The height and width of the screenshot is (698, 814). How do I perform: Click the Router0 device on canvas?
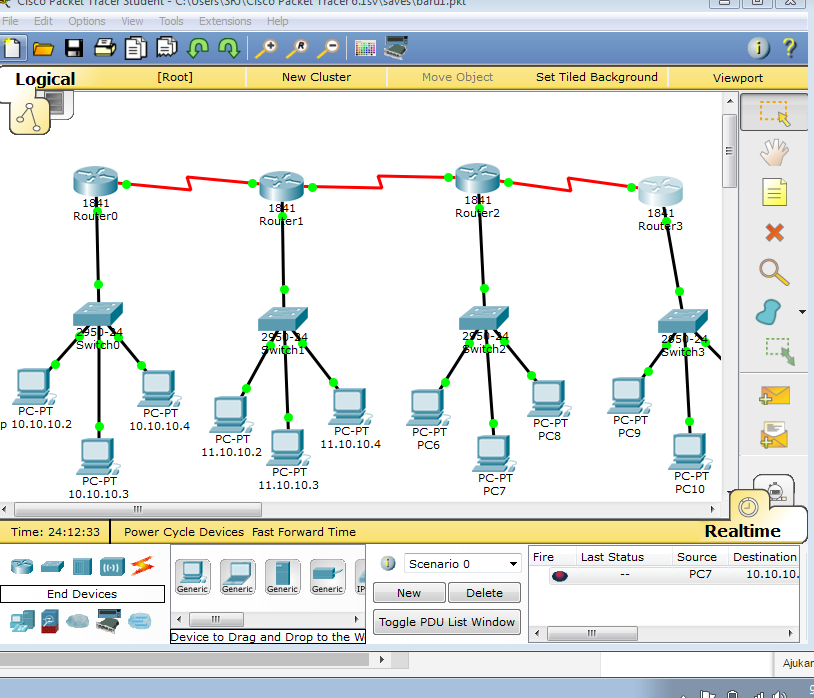point(96,181)
